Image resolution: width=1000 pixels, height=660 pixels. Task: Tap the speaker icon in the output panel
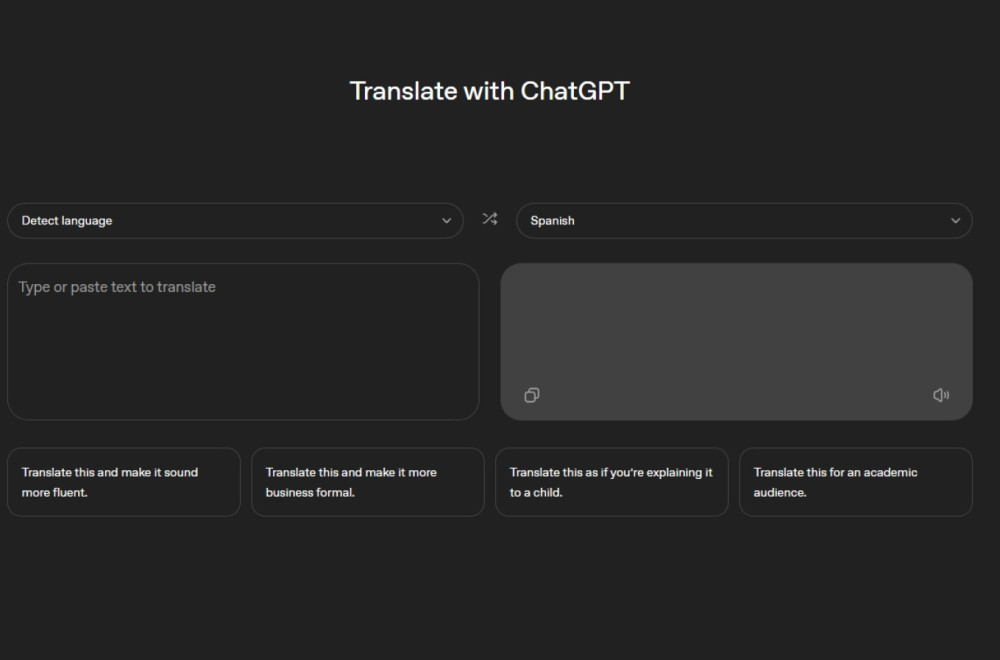coord(941,394)
